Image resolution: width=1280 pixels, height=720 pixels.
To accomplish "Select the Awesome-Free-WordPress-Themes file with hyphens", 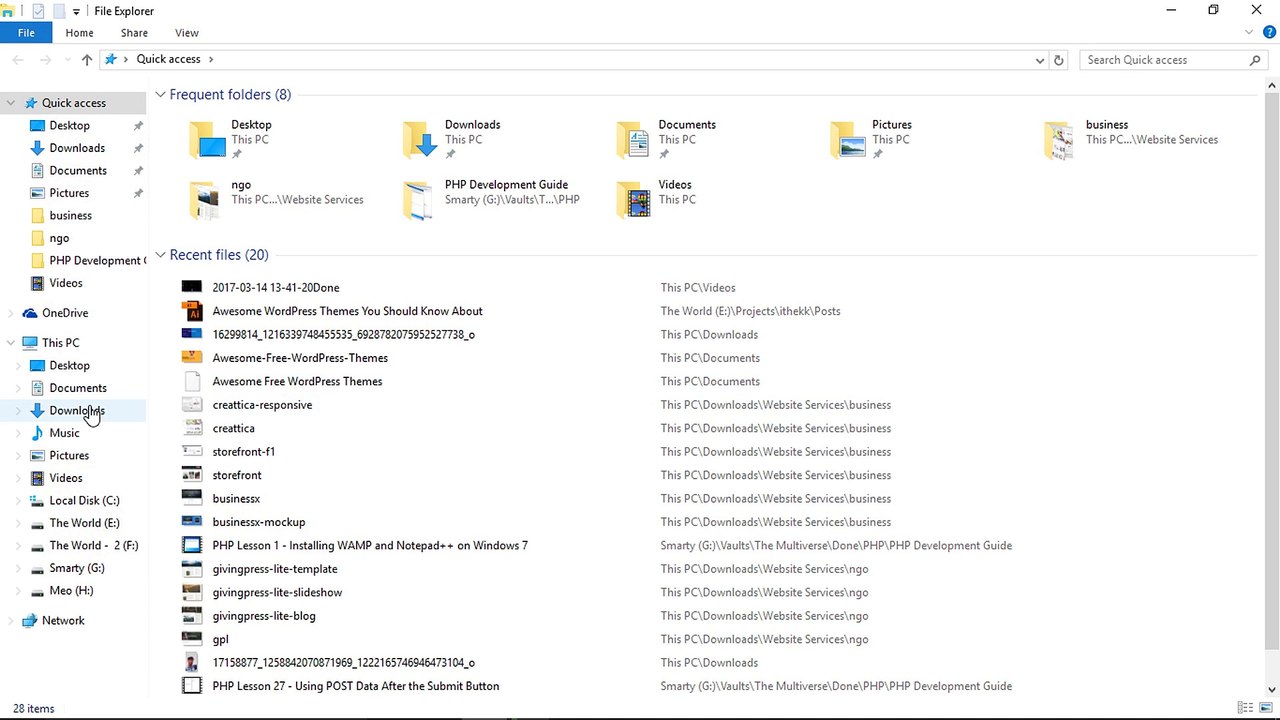I will click(x=300, y=358).
